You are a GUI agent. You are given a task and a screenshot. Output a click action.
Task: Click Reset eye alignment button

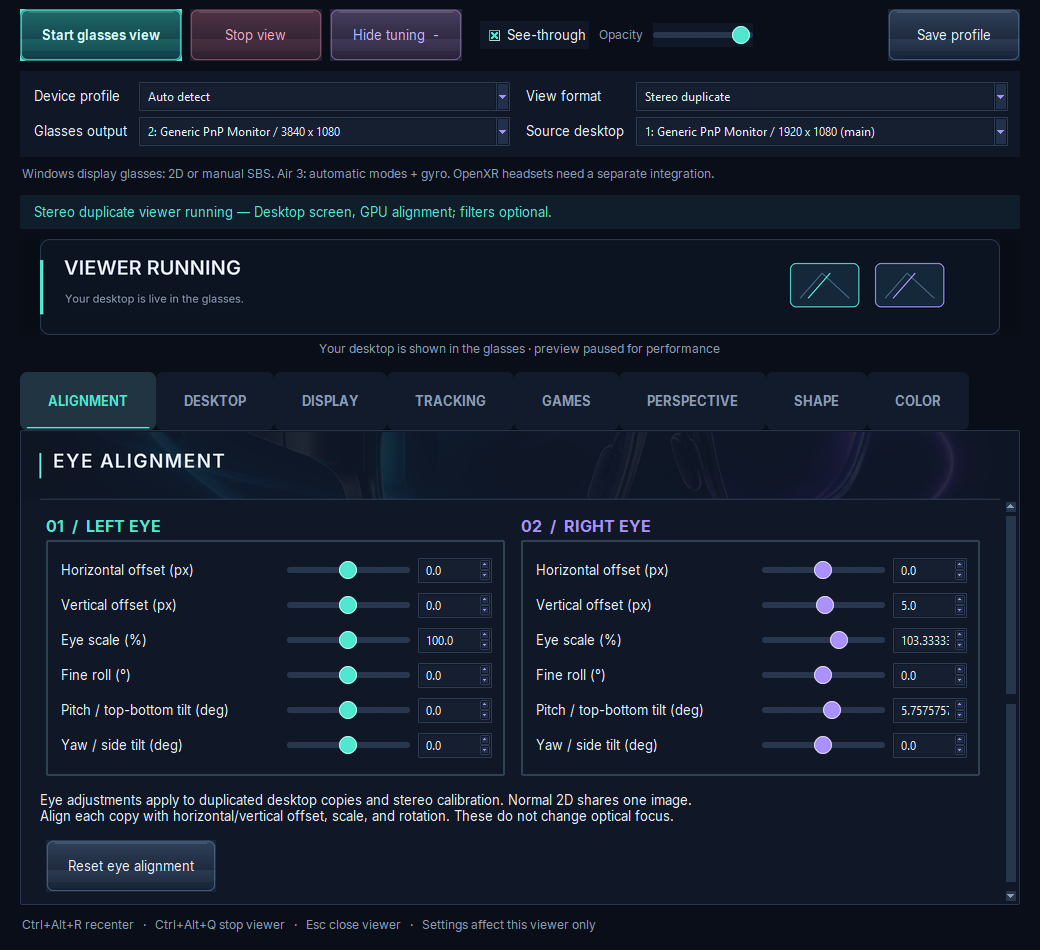(131, 866)
